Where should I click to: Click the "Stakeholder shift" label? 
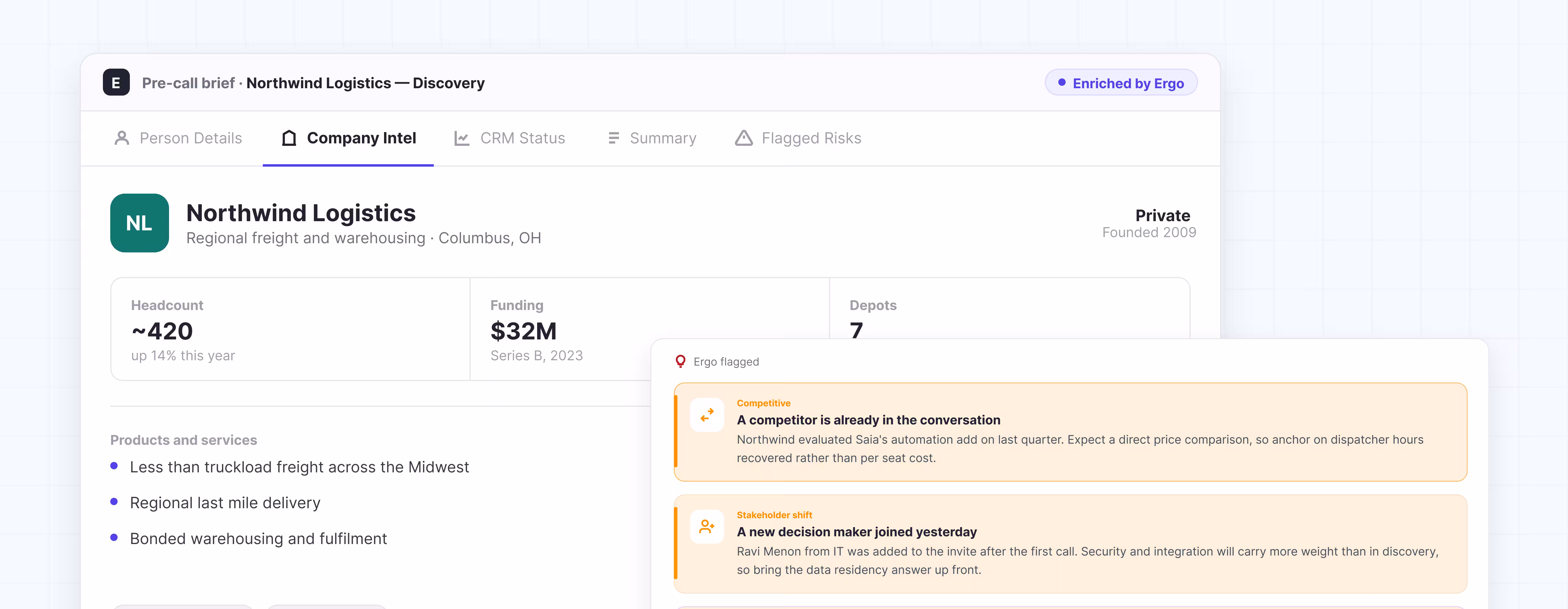click(774, 515)
